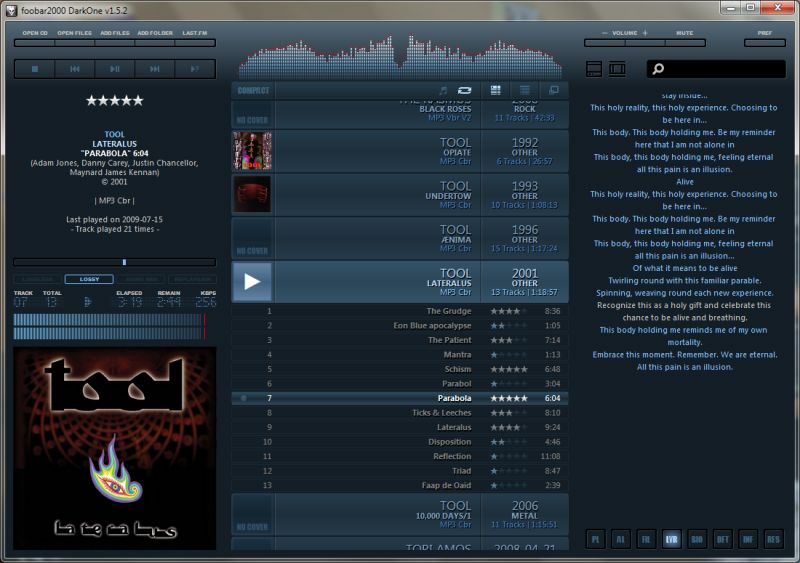Image resolution: width=800 pixels, height=563 pixels.
Task: Skip to the previous track
Action: [74, 69]
